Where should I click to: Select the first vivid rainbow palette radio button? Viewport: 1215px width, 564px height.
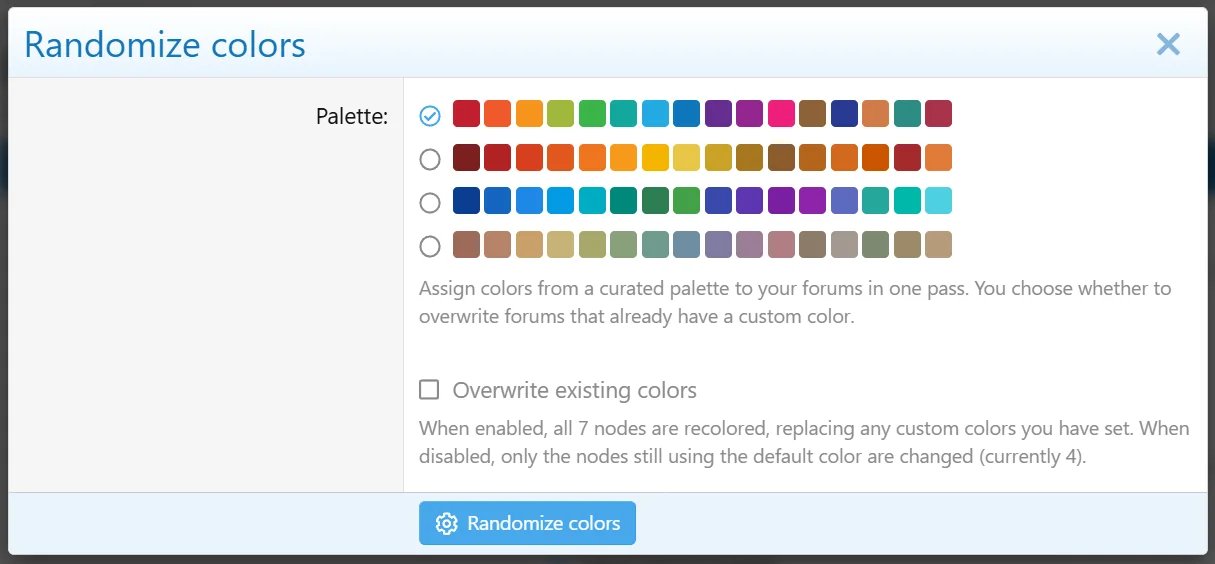coord(430,116)
